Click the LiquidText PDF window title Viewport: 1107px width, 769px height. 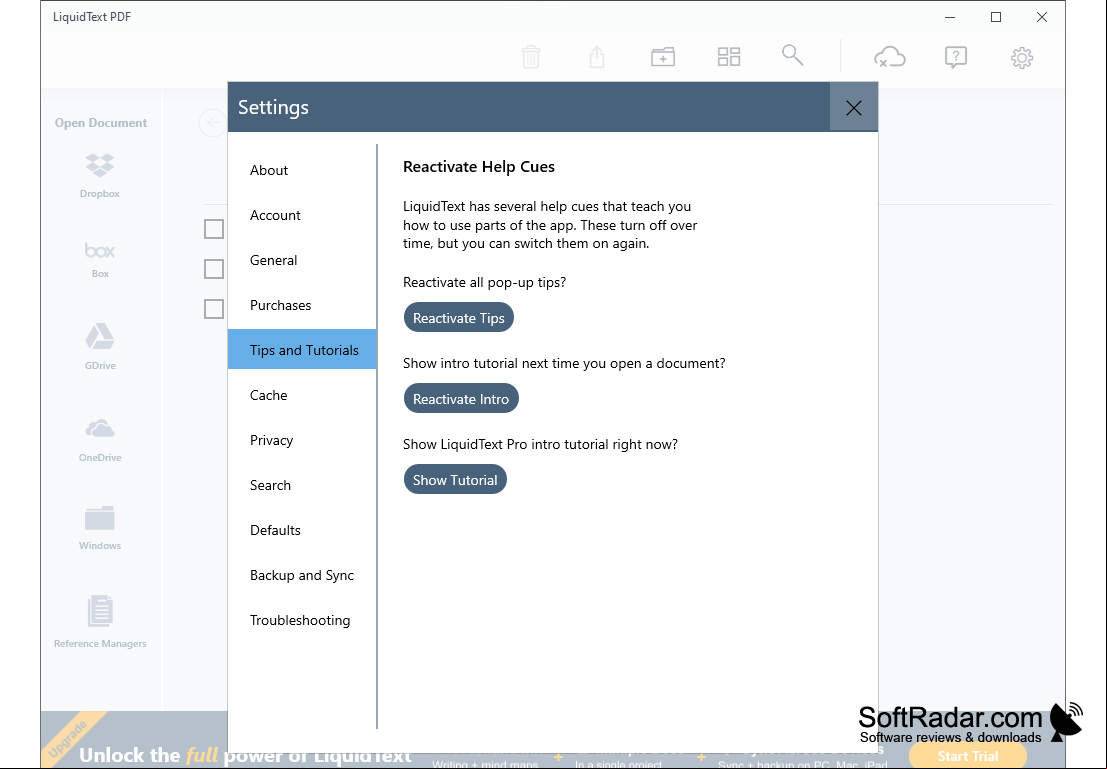pyautogui.click(x=92, y=17)
